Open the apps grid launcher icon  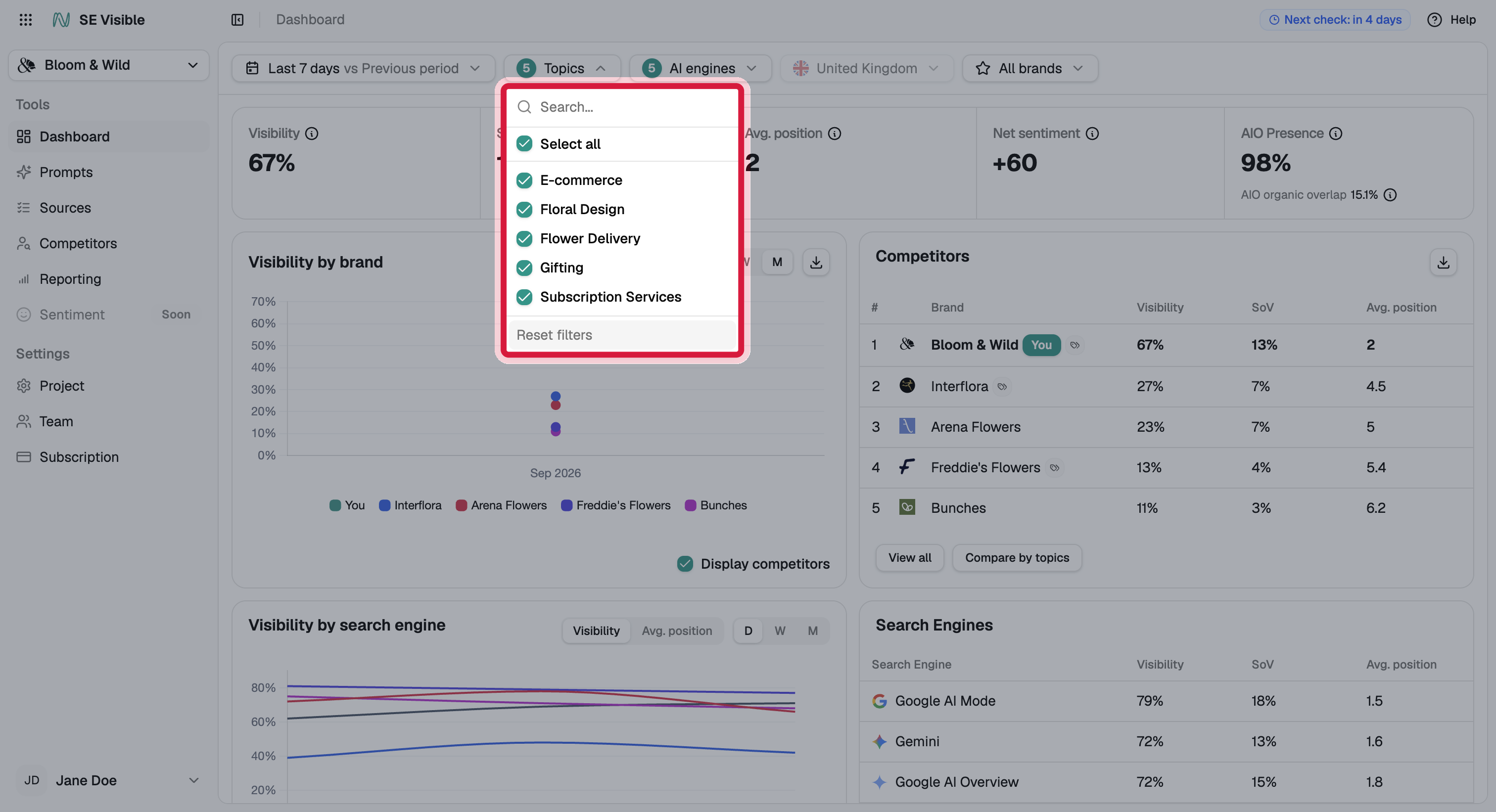point(26,20)
